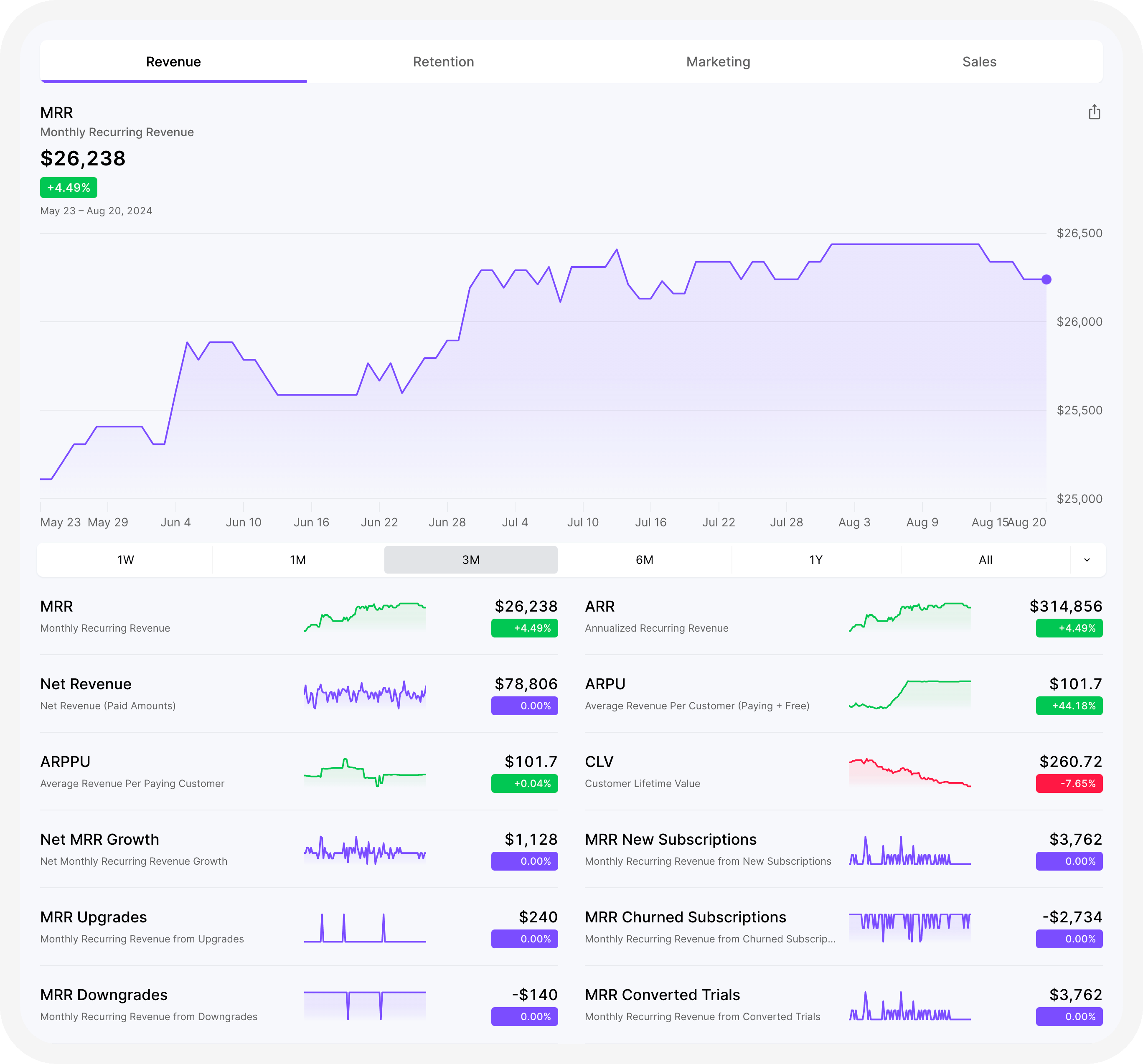1143x1064 pixels.
Task: Expand the time range options chevron
Action: (1087, 559)
